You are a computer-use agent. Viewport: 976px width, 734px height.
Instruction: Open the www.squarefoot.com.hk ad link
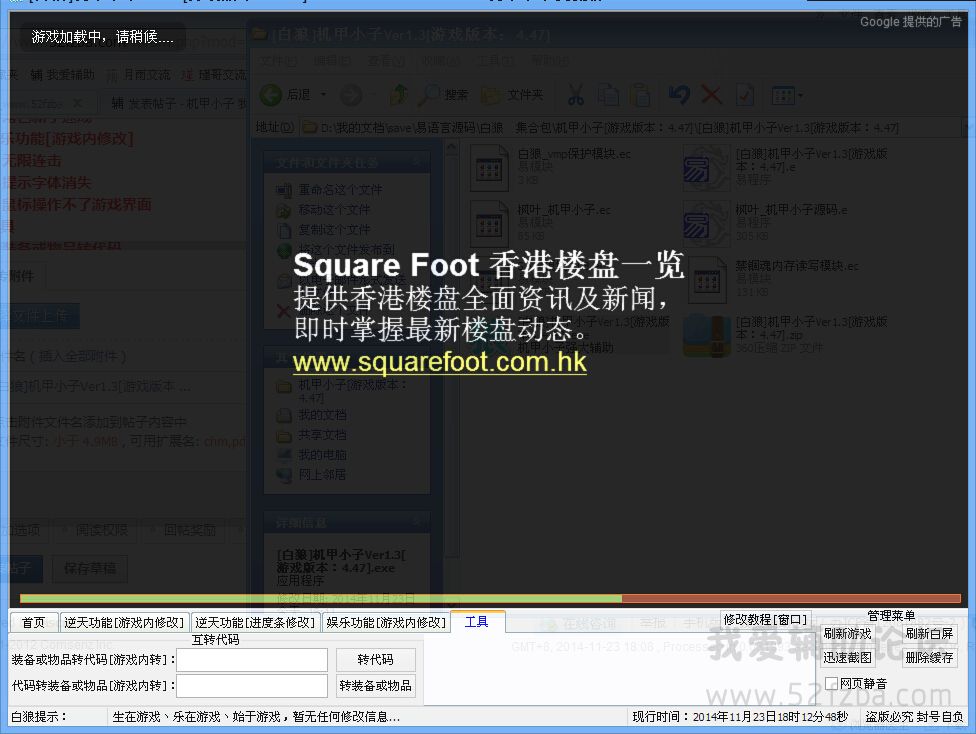click(439, 362)
